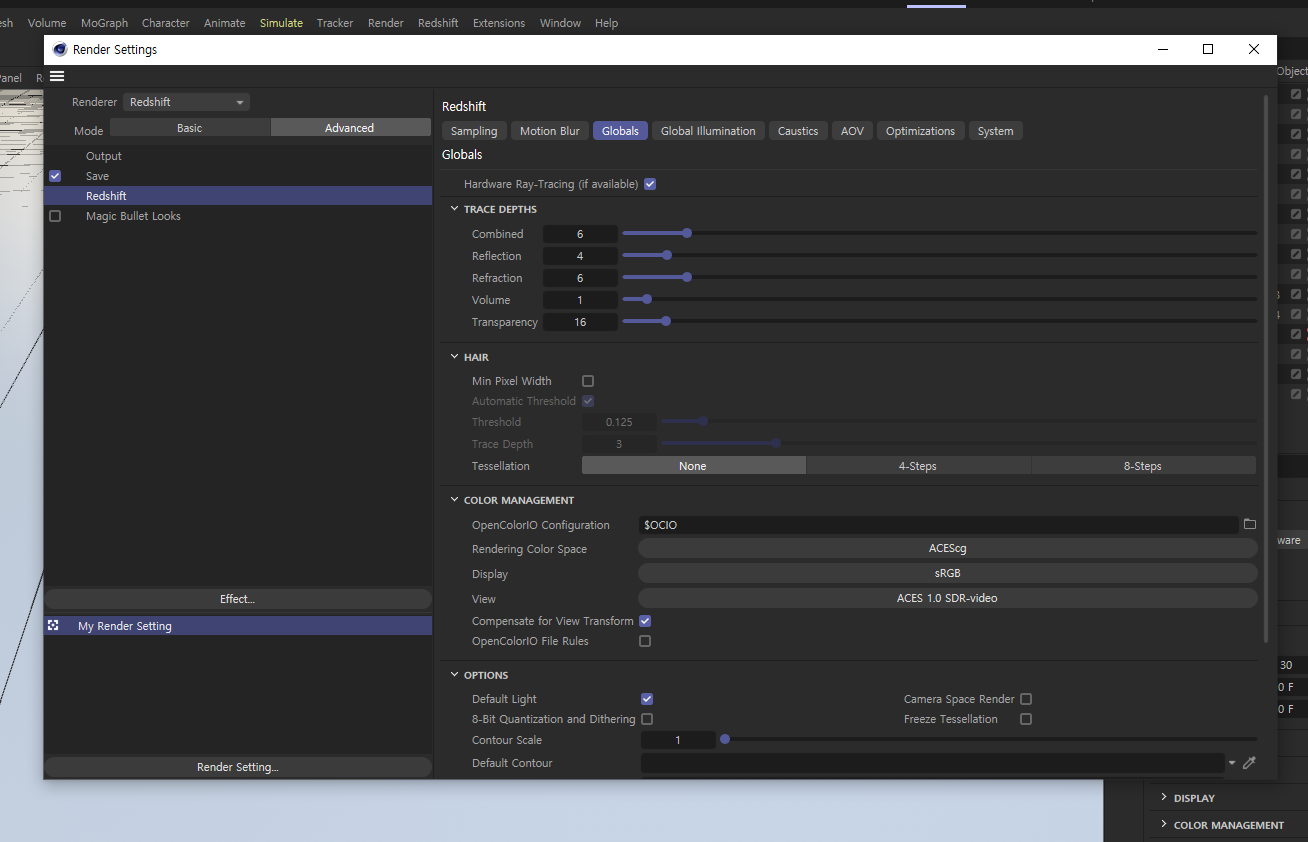Select My Render Setting entry
This screenshot has width=1308, height=842.
pyautogui.click(x=238, y=626)
